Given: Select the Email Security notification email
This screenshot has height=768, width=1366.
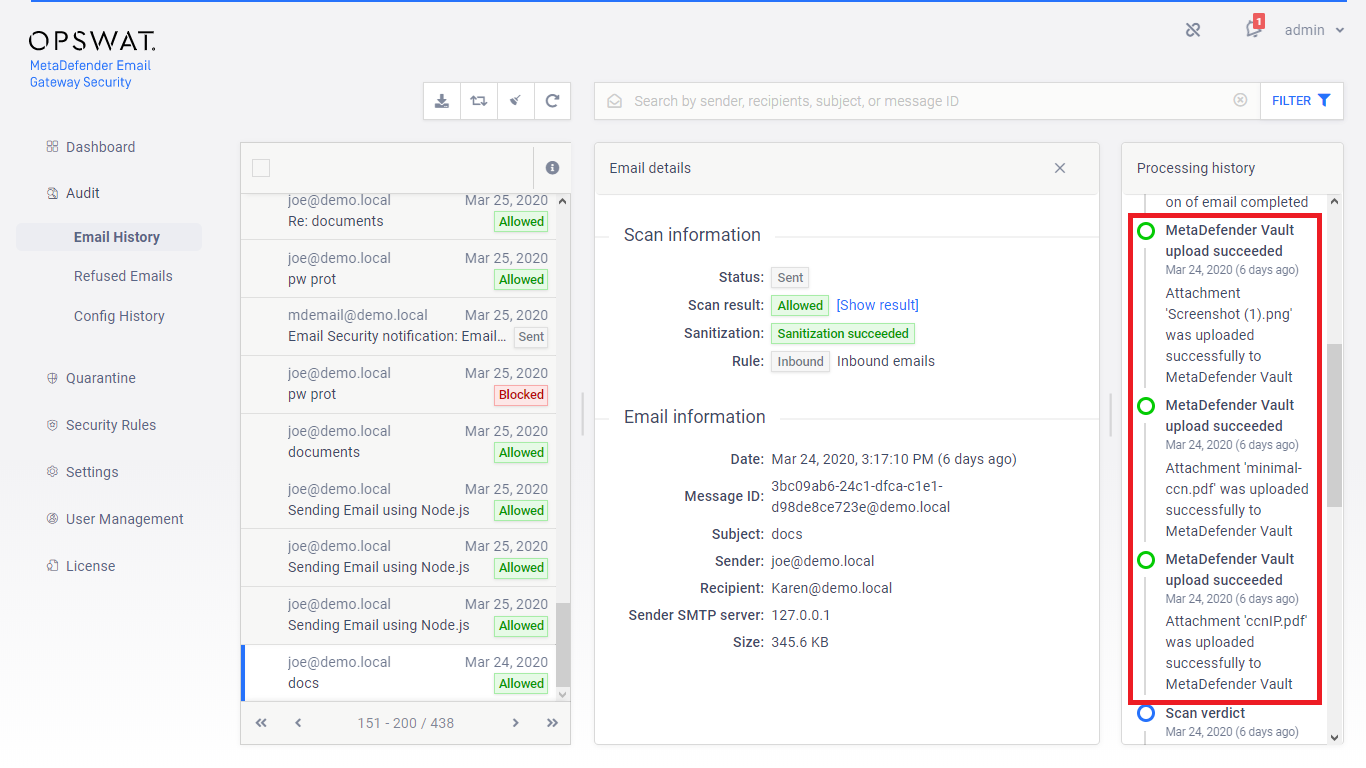Looking at the screenshot, I should pyautogui.click(x=398, y=326).
